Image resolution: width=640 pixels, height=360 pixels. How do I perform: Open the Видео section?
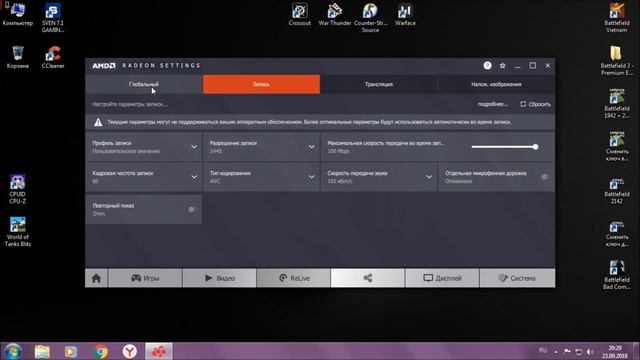[220, 278]
